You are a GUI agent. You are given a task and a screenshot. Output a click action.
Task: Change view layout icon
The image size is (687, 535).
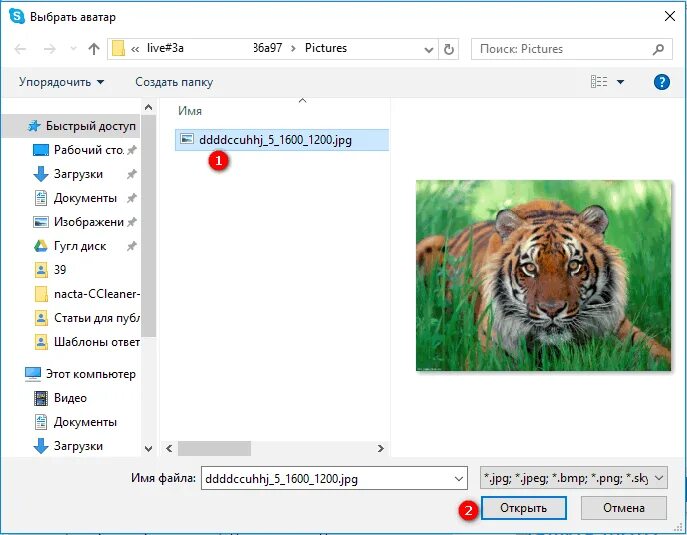coord(598,81)
